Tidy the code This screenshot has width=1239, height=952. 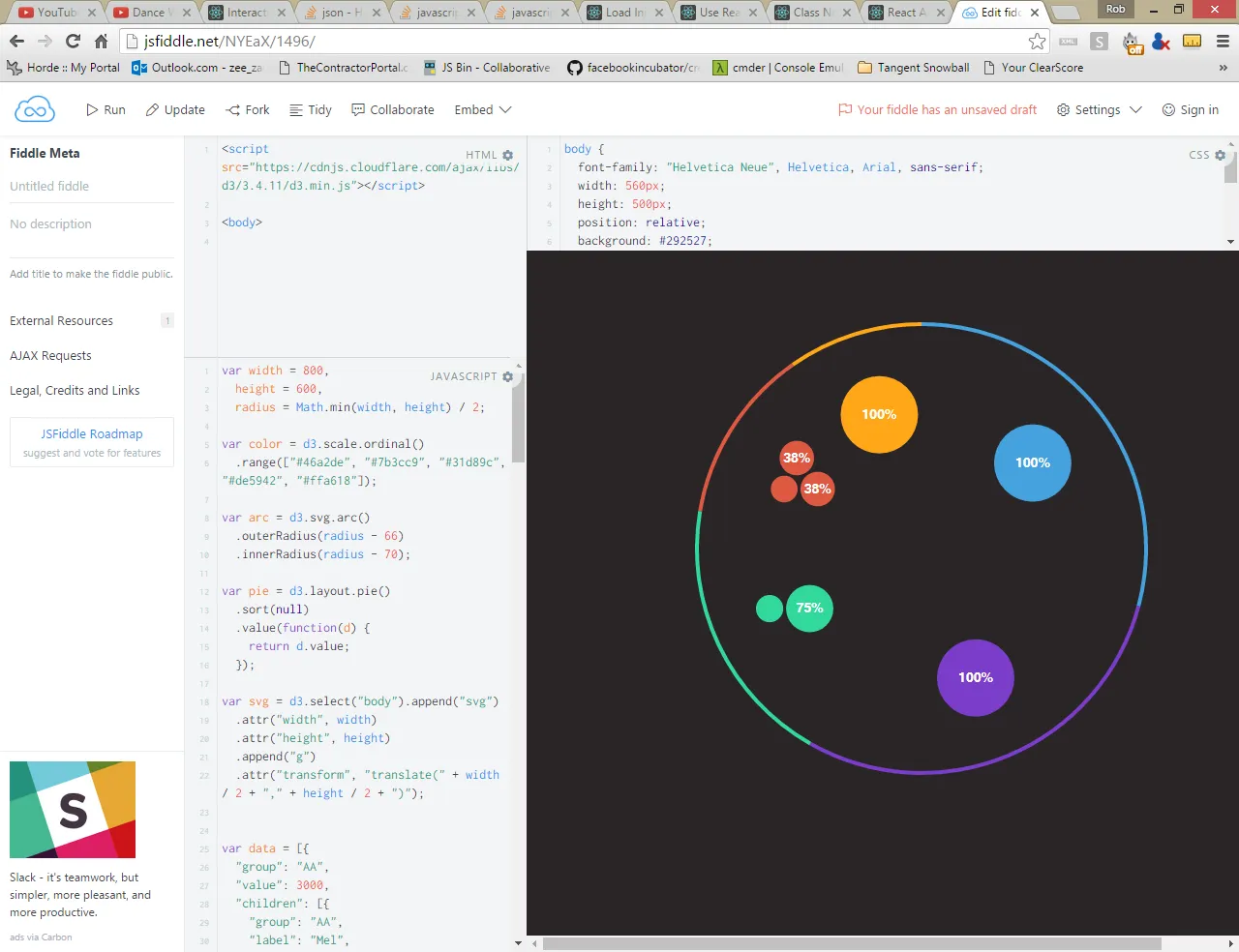tap(311, 109)
